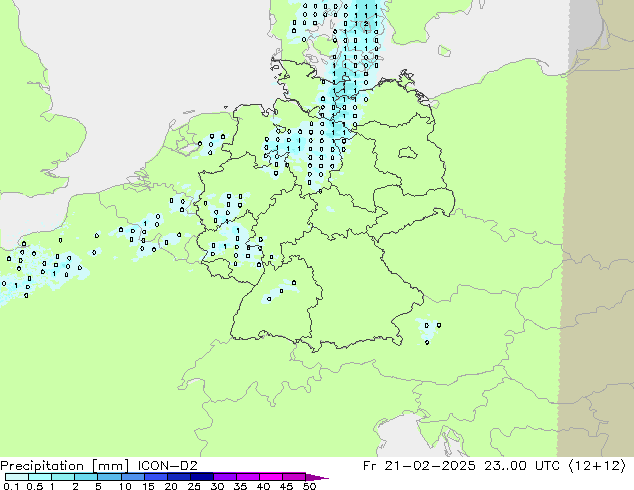The image size is (634, 490).
Task: Click legend scale value '35'
Action: click(x=240, y=486)
